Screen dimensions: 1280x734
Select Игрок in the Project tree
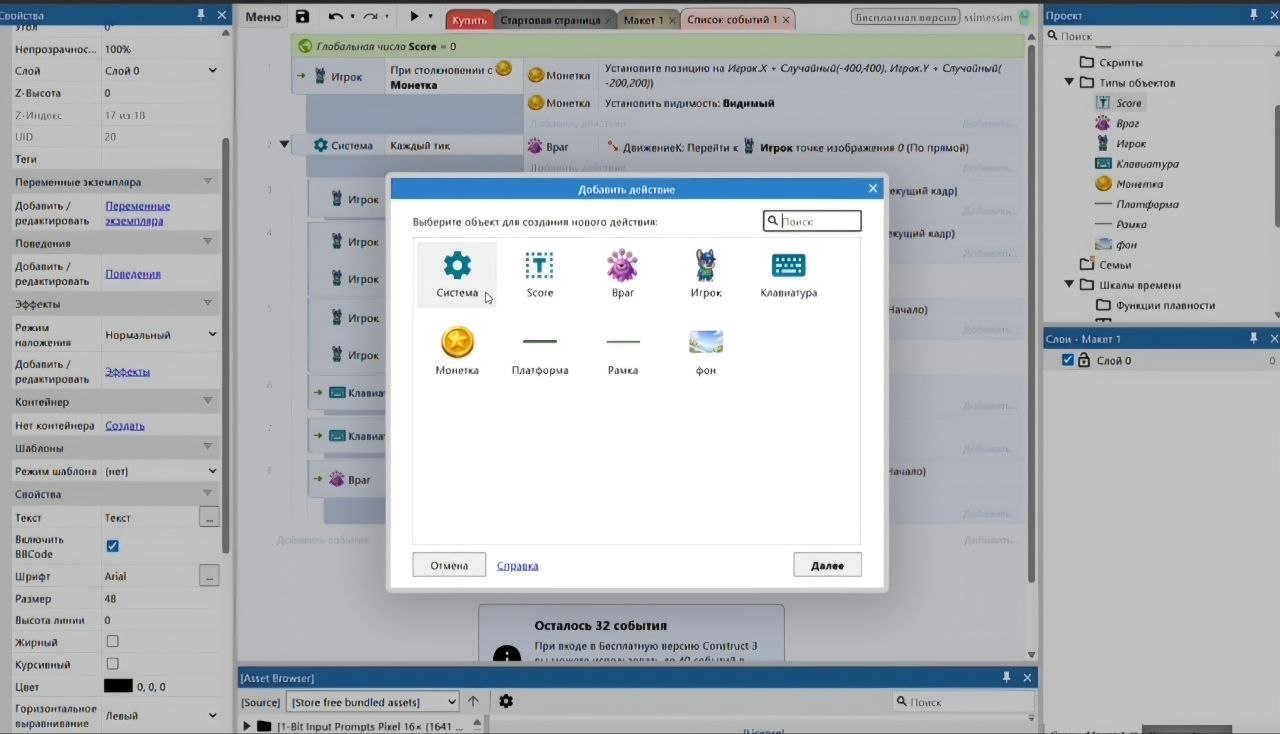(x=1131, y=144)
